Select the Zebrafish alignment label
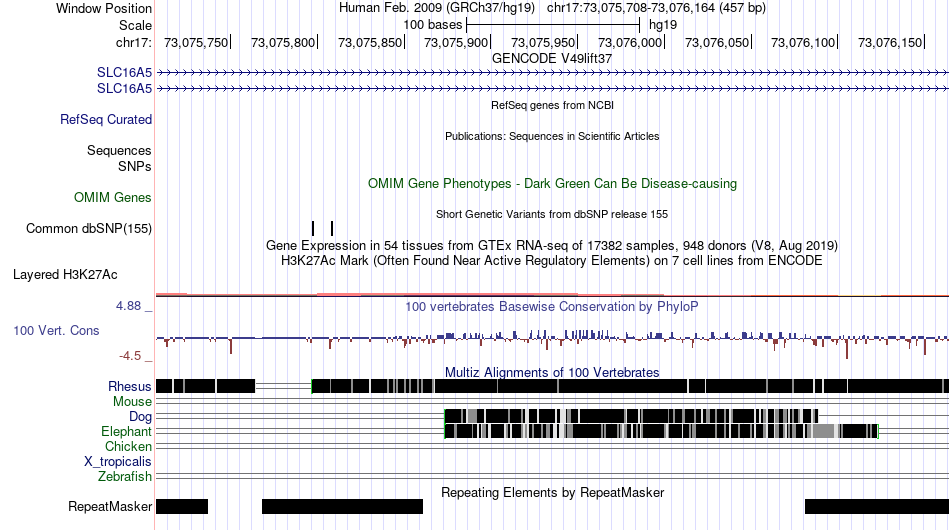The image size is (950, 530). coord(125,477)
